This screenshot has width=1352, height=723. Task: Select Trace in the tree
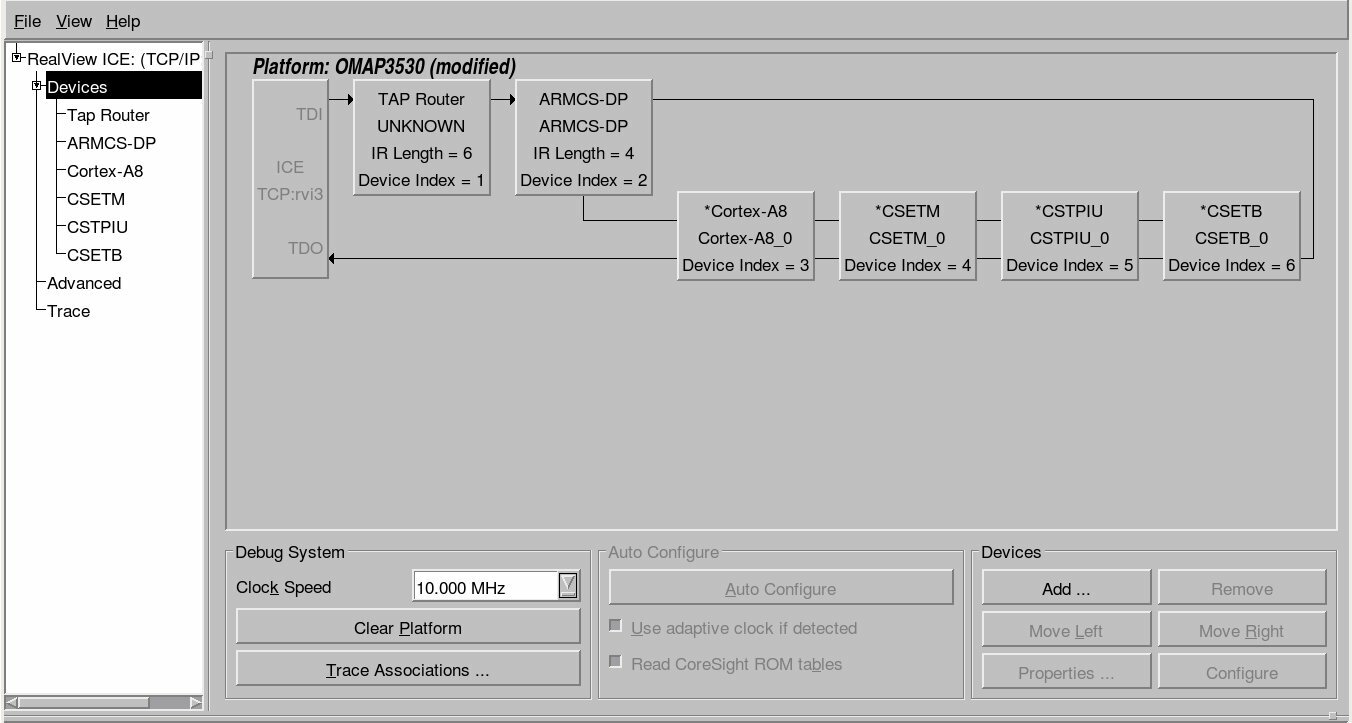pos(68,311)
